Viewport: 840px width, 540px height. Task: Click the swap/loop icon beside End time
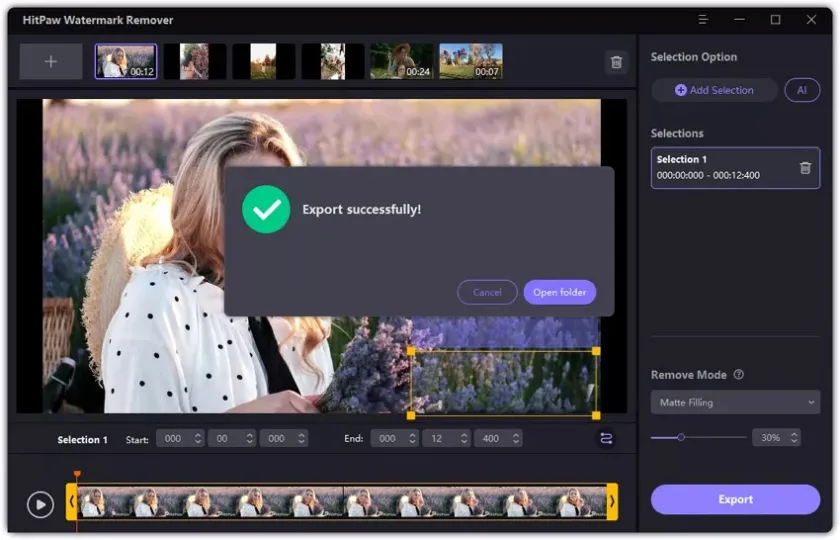pos(606,439)
